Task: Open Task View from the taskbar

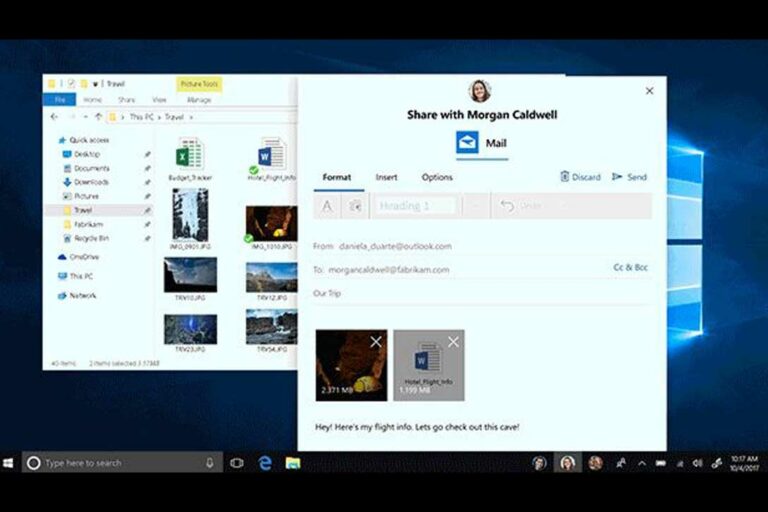Action: coord(237,463)
